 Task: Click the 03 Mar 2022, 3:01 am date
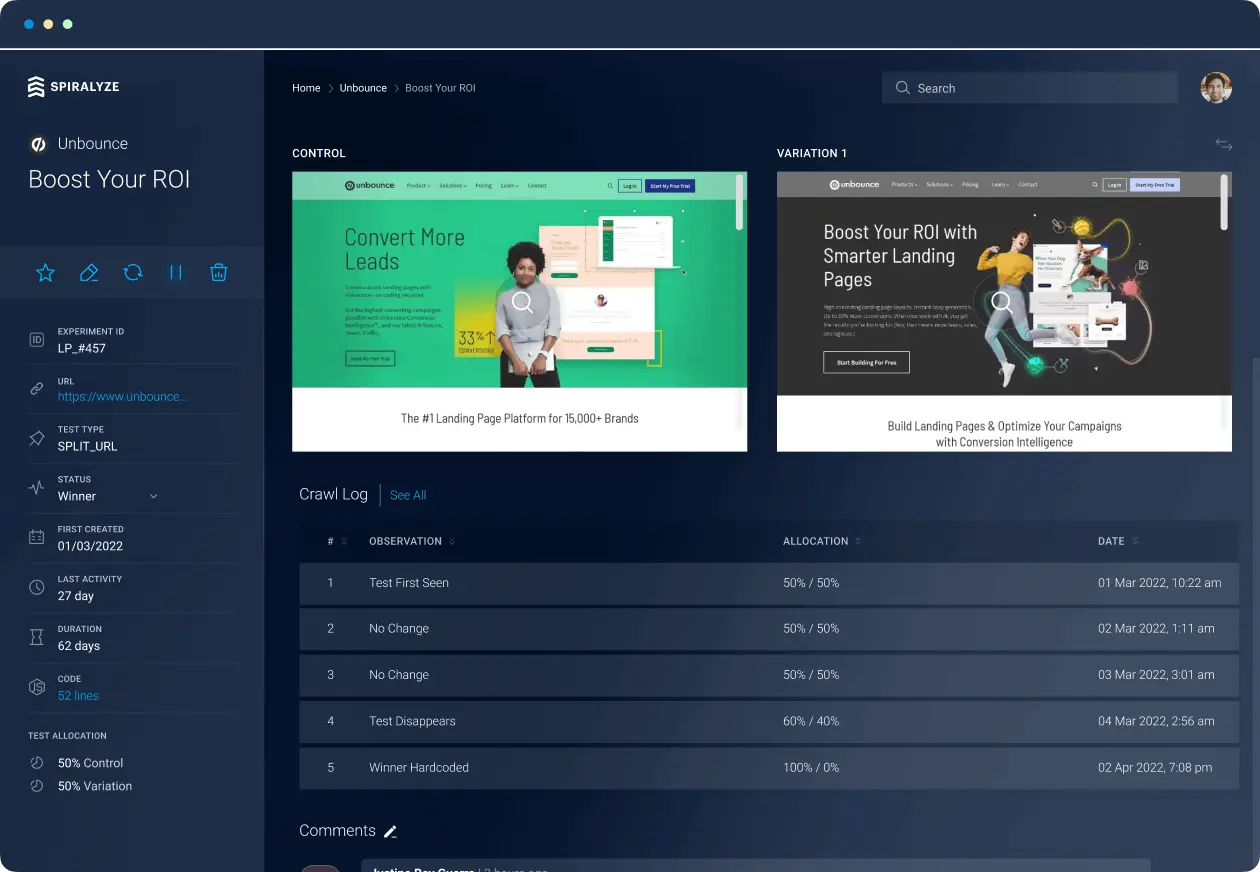pos(1156,675)
